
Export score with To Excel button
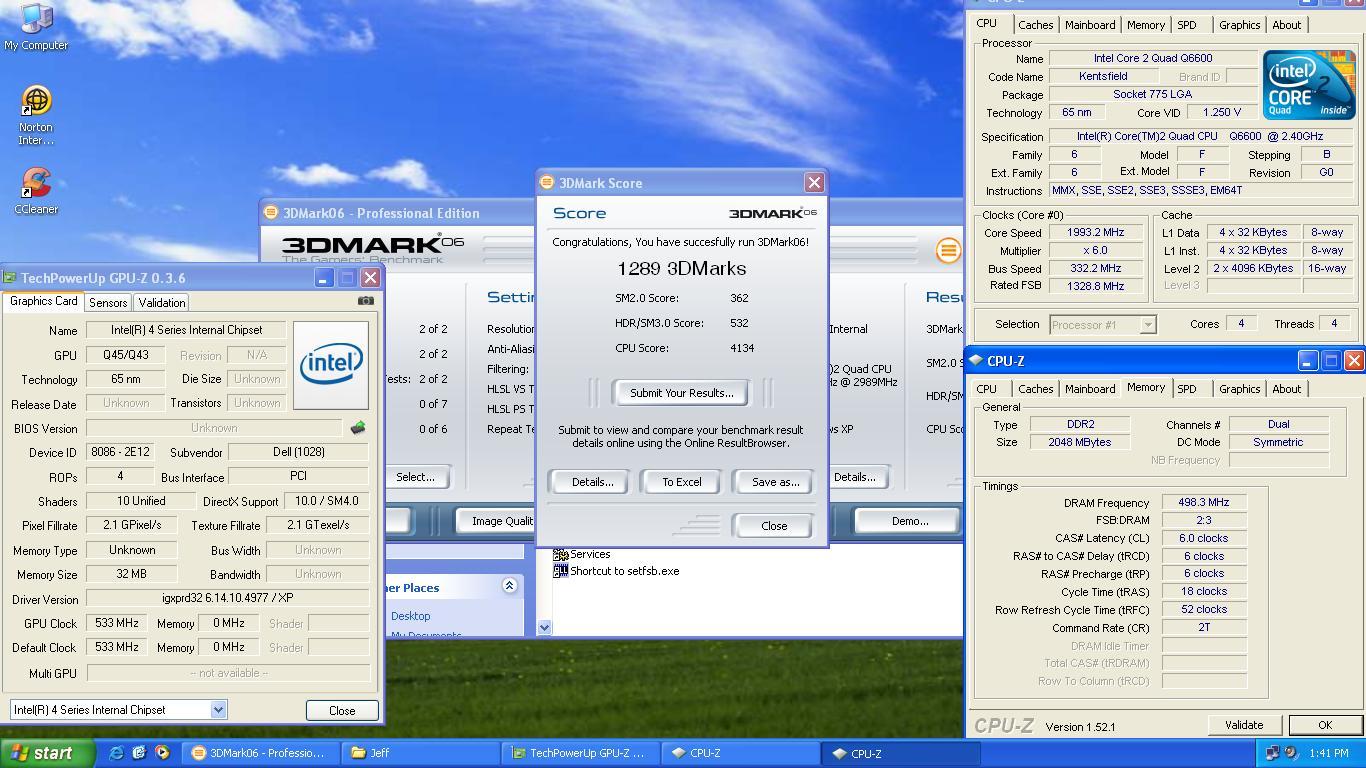[x=682, y=482]
